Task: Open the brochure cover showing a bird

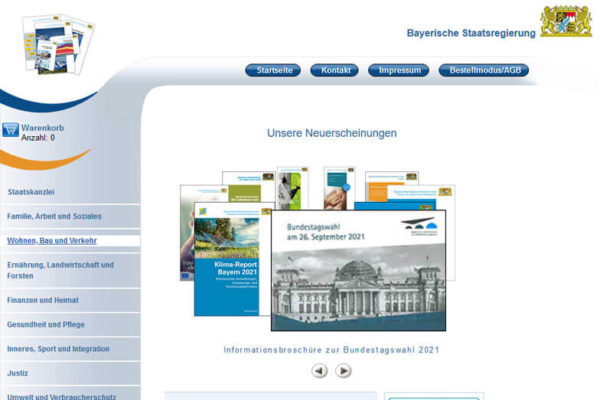Action: click(293, 188)
